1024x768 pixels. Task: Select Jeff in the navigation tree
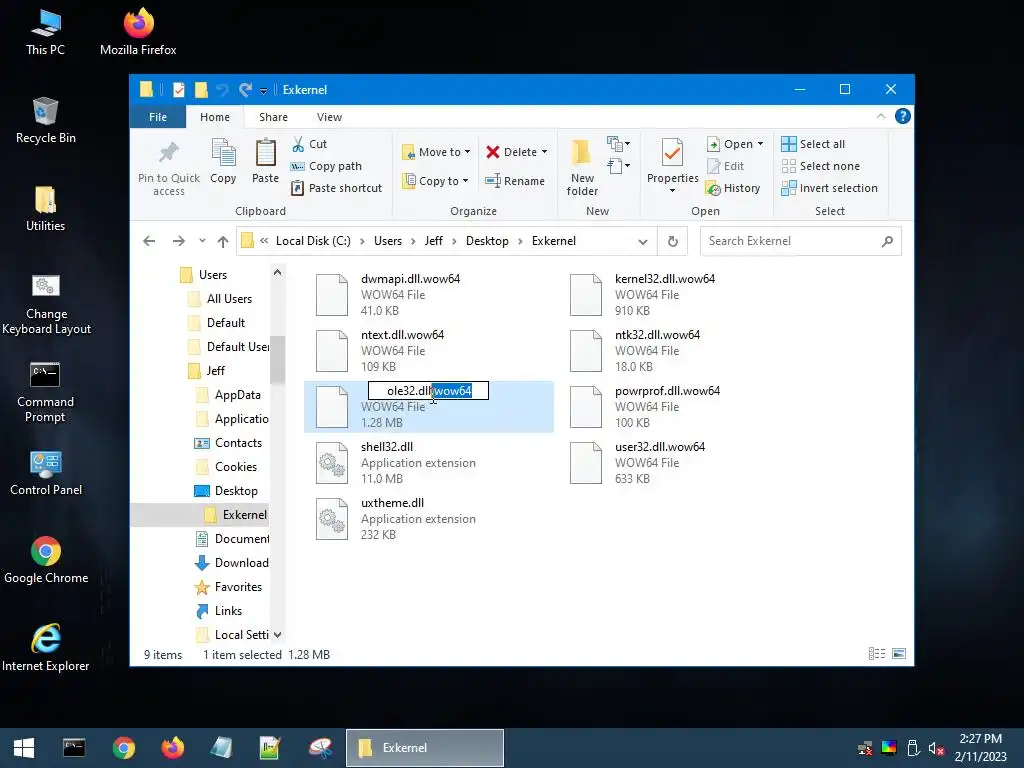point(216,371)
